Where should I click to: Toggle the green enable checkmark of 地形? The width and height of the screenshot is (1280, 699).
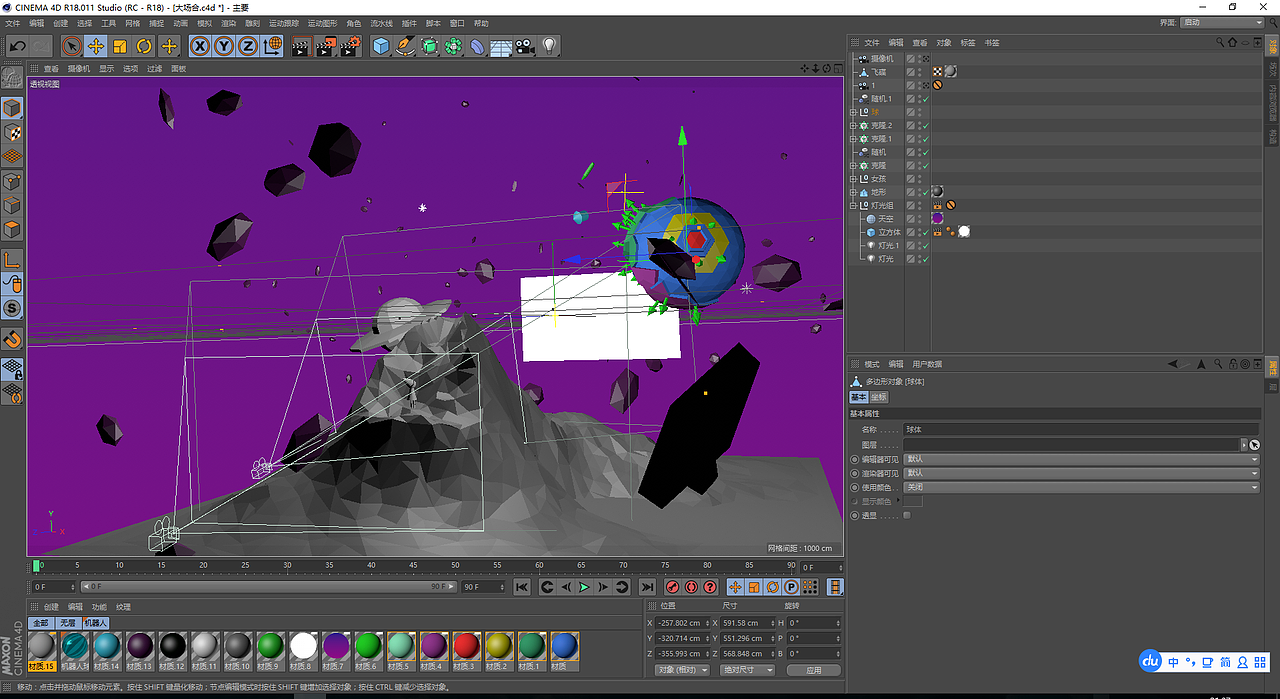pyautogui.click(x=925, y=191)
